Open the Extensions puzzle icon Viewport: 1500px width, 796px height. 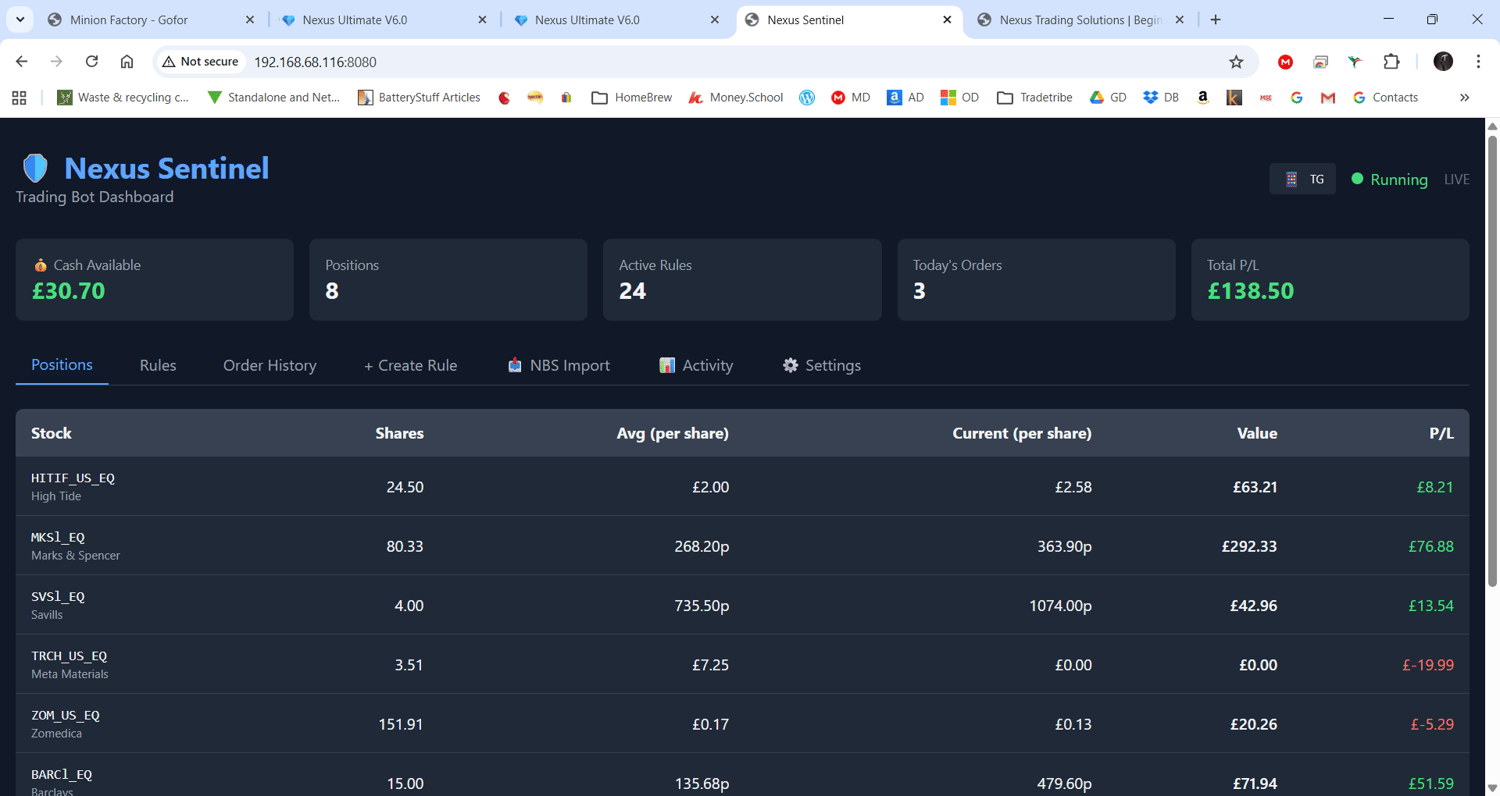click(x=1391, y=62)
